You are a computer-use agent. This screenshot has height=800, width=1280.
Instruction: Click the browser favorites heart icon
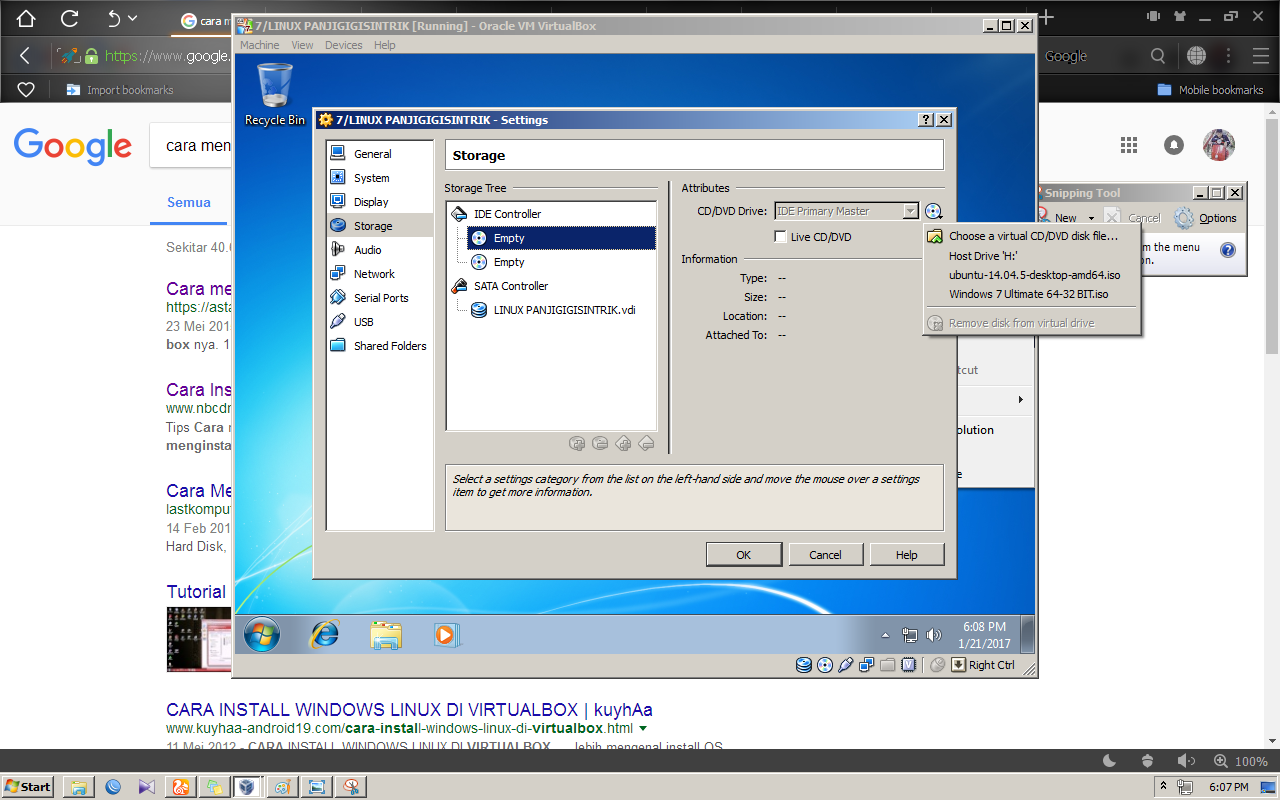pos(26,89)
